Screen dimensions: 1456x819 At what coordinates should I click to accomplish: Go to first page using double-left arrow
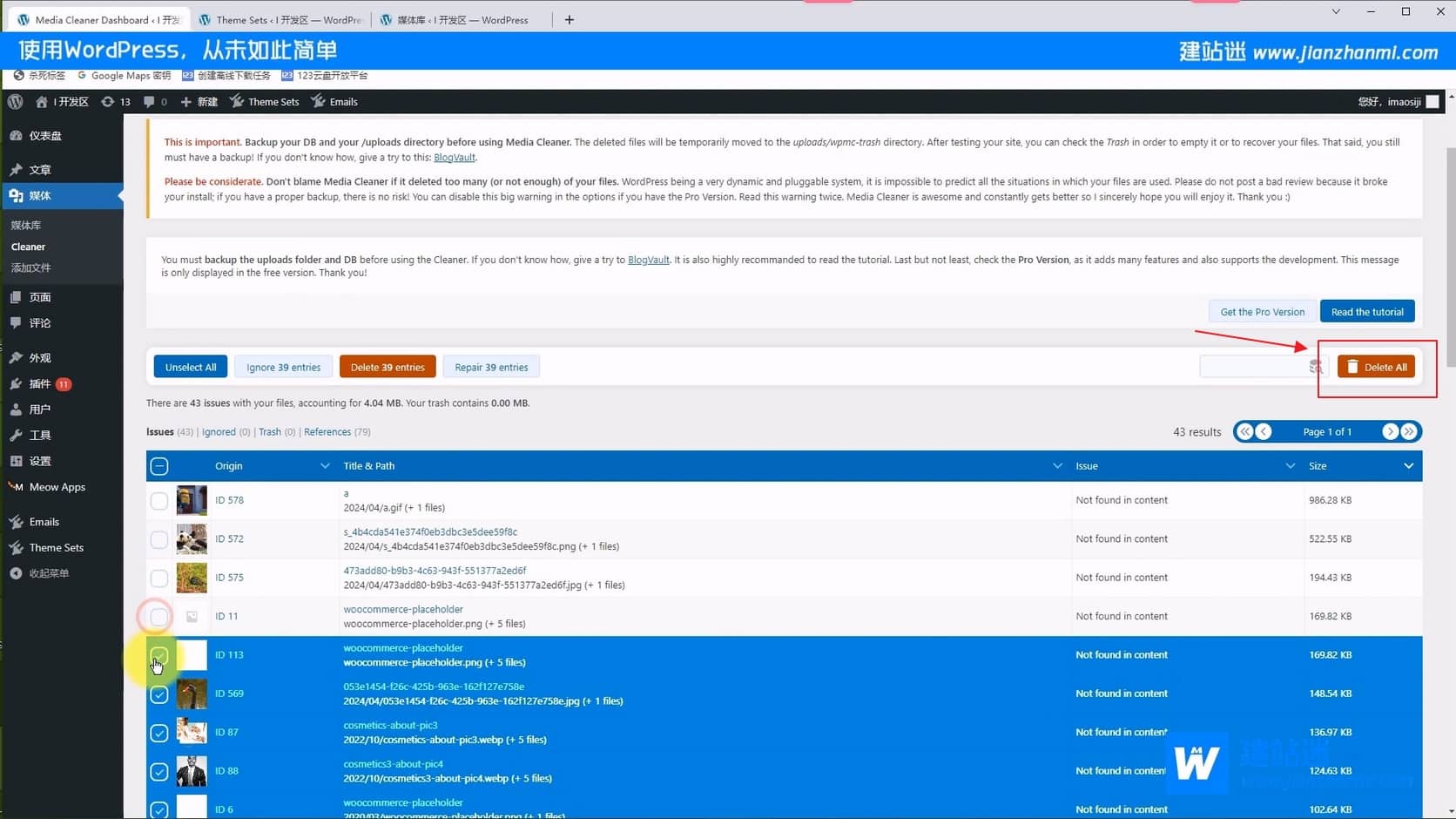1244,432
